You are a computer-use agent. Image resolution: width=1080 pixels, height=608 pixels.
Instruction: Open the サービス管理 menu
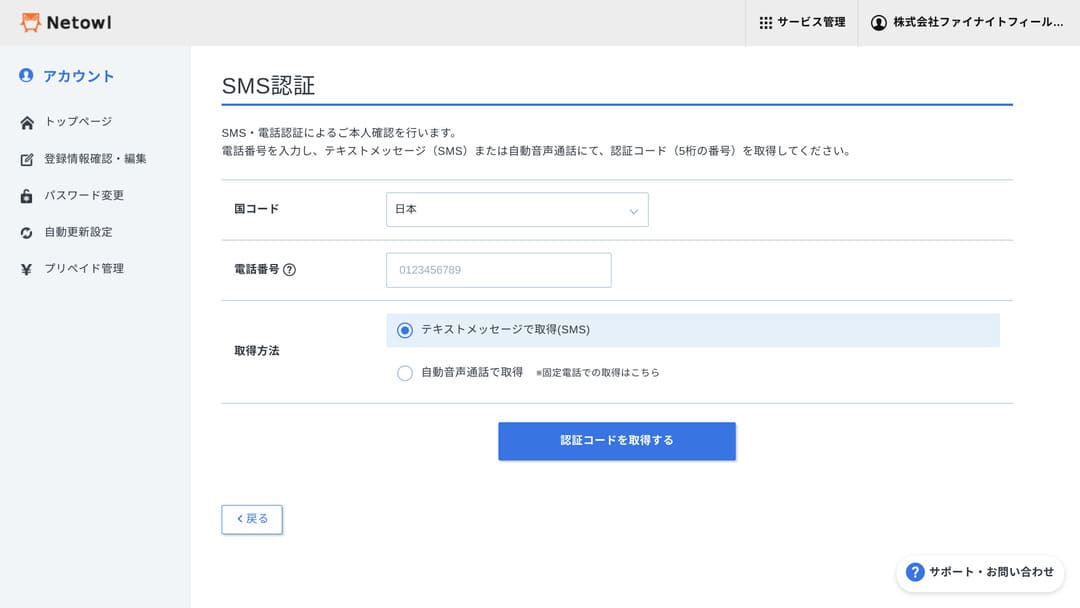pos(811,22)
